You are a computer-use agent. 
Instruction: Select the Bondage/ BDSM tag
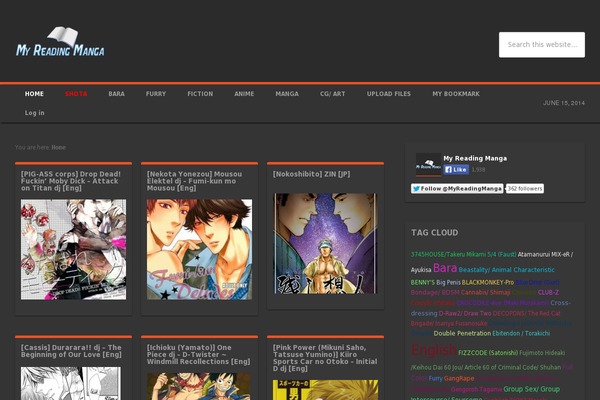435,292
